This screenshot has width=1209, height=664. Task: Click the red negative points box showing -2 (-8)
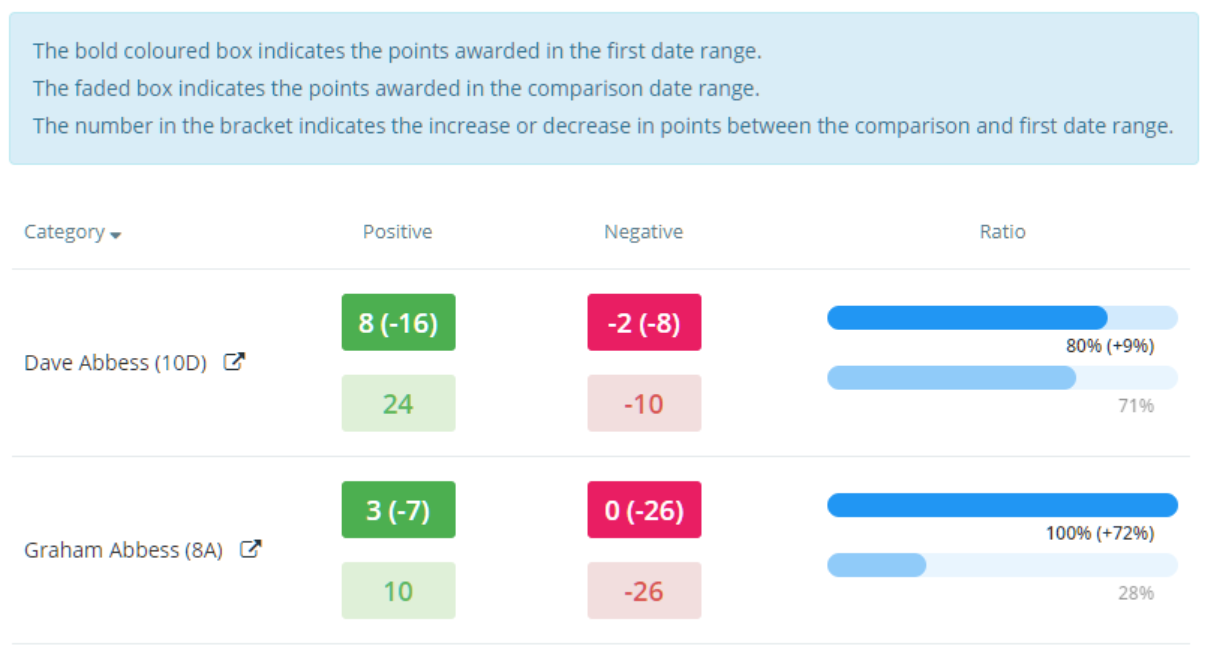coord(644,322)
